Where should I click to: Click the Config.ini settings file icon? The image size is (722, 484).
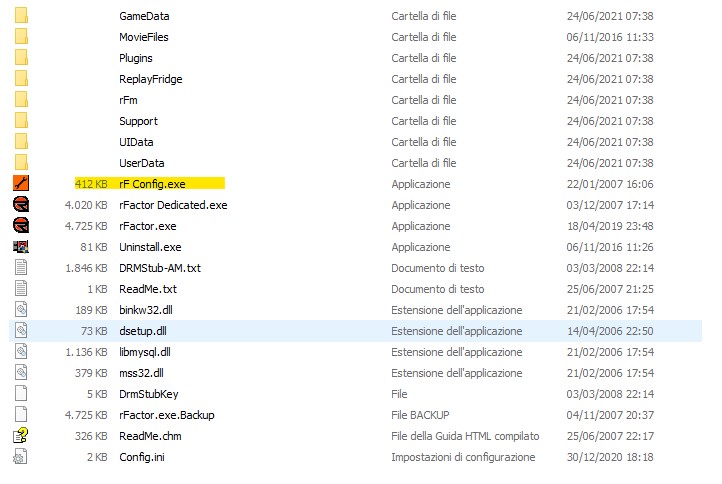point(21,457)
